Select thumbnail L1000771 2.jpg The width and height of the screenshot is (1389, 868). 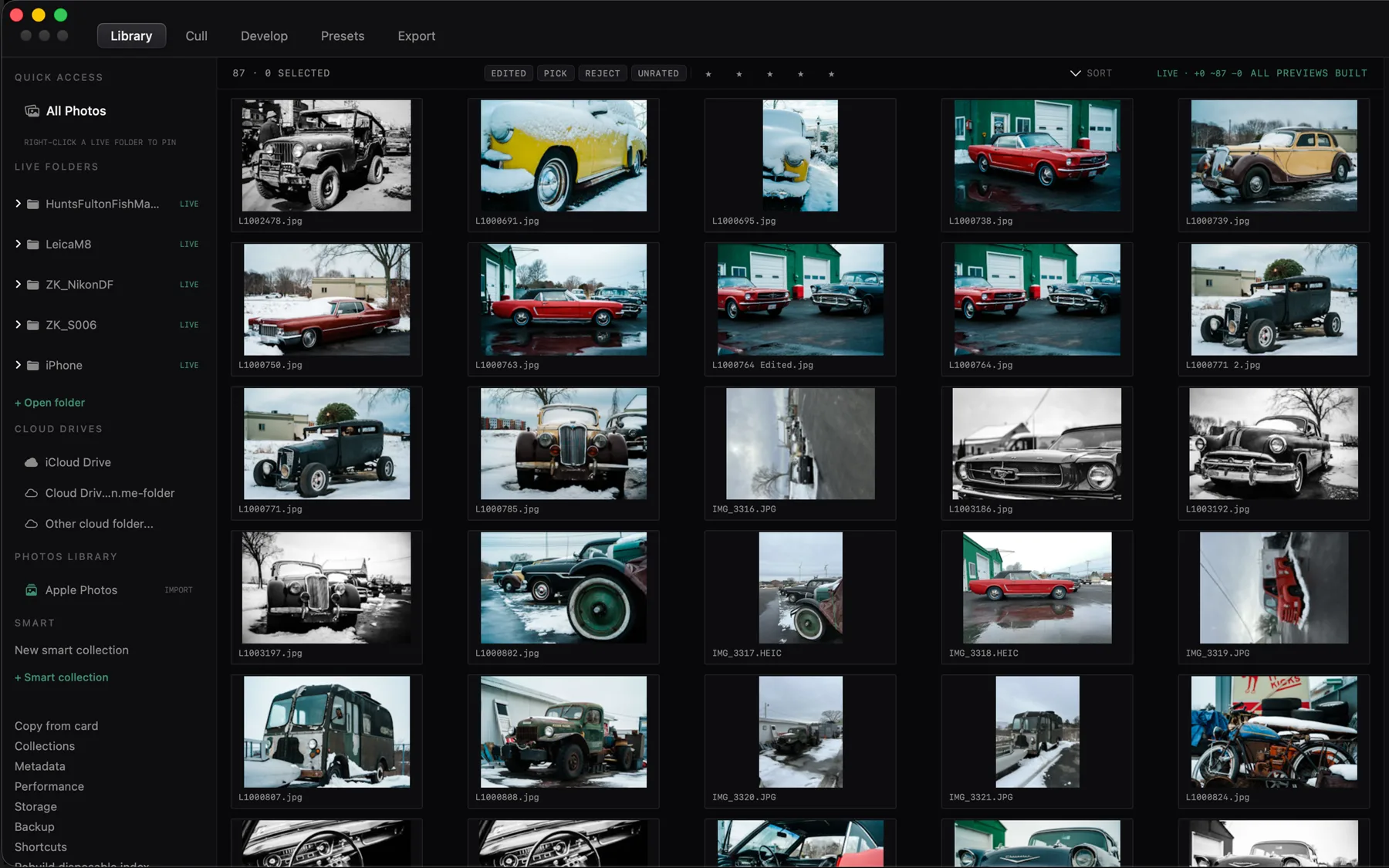point(1274,299)
